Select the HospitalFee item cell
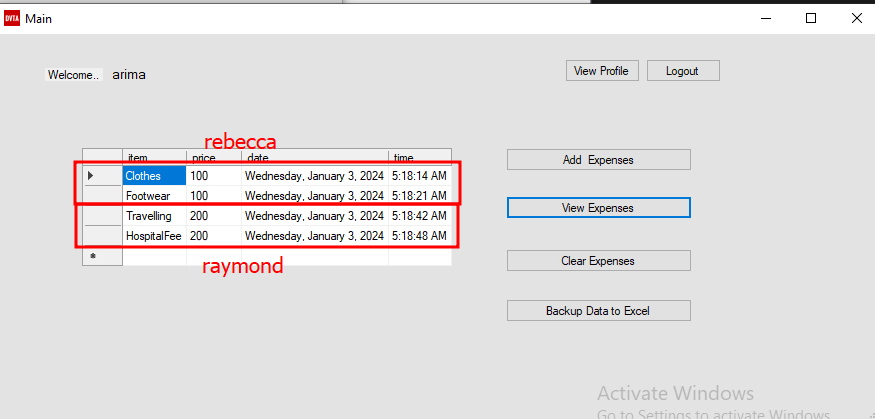875x419 pixels. tap(155, 236)
